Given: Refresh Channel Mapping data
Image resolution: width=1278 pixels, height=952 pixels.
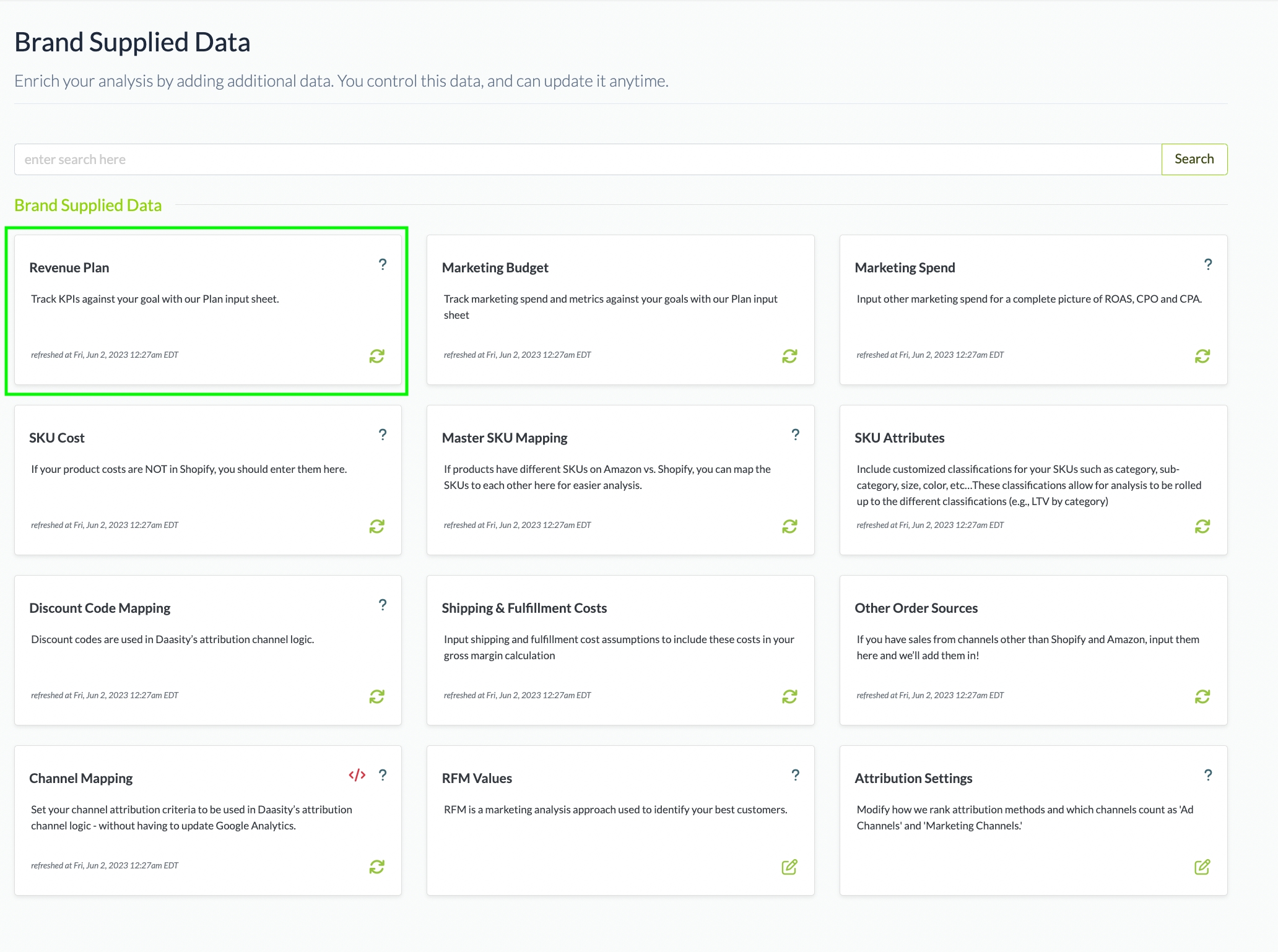Looking at the screenshot, I should coord(376,867).
